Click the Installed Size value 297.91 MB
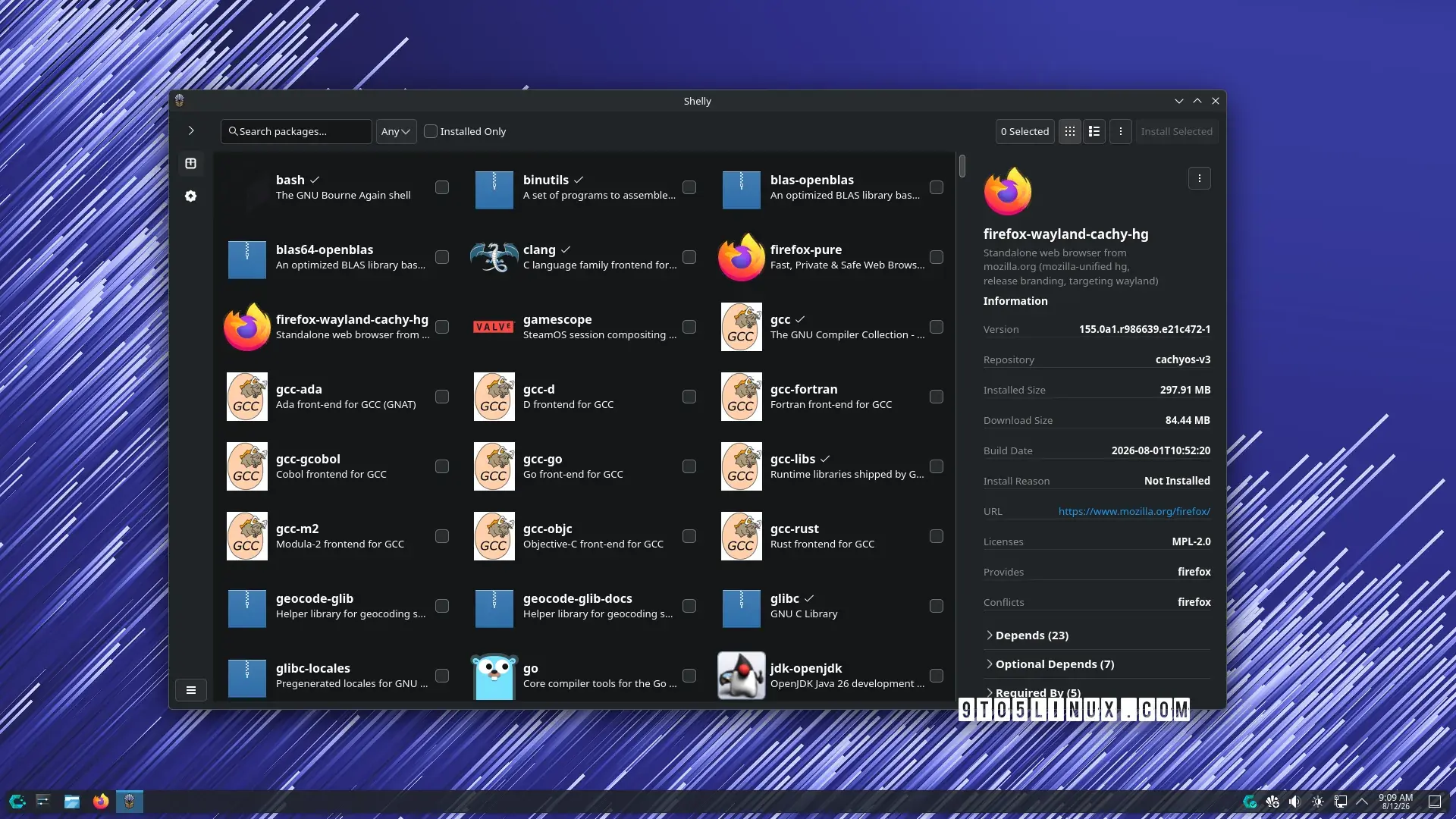 pos(1185,390)
